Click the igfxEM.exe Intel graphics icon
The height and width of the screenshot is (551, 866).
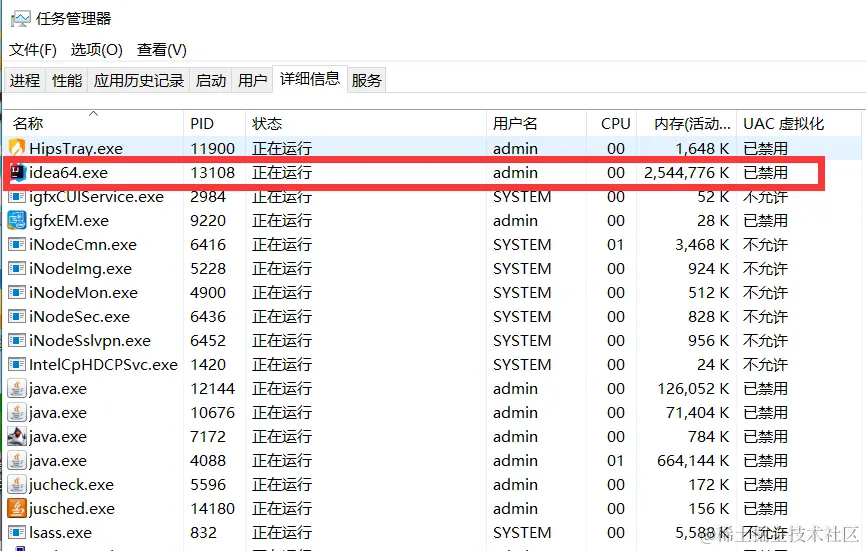coord(17,220)
